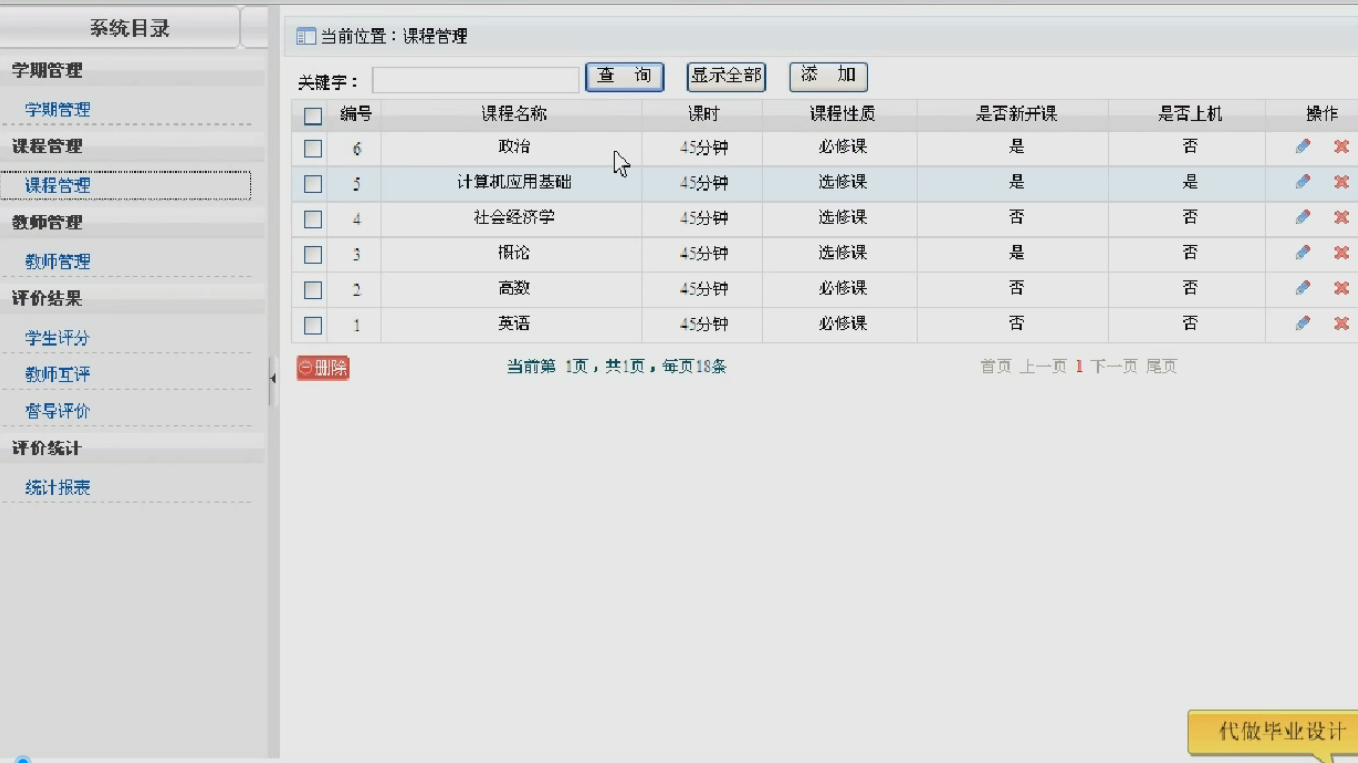Focus the 关键字 search input field
This screenshot has height=763, width=1358.
tap(476, 80)
